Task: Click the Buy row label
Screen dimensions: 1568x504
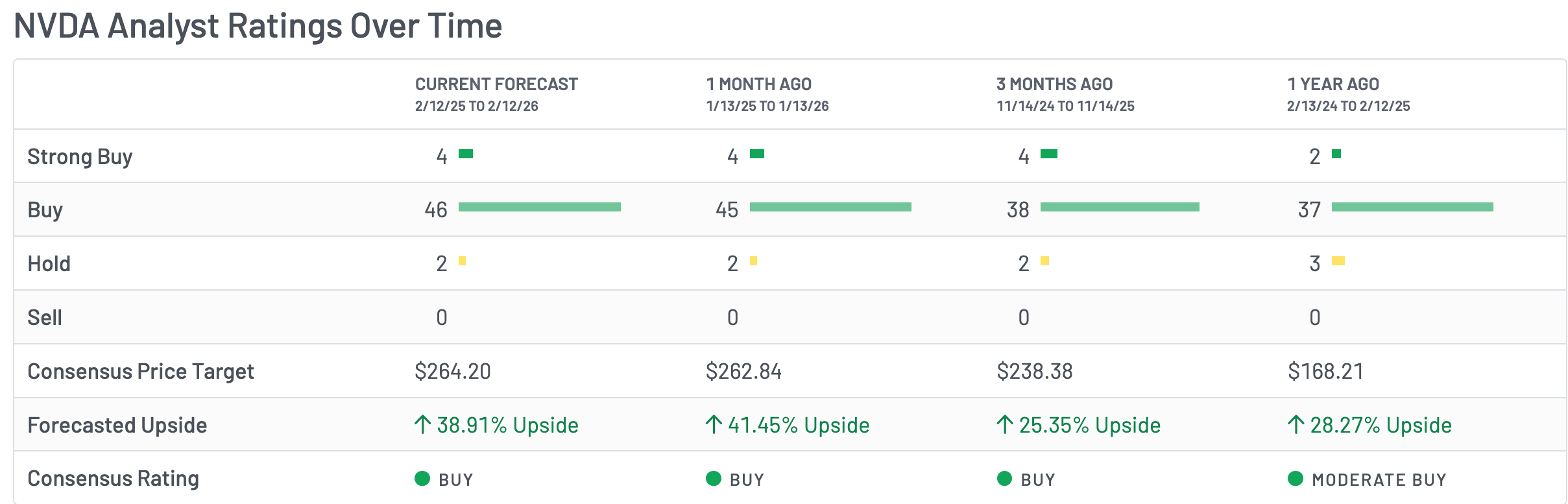Action: [x=45, y=210]
